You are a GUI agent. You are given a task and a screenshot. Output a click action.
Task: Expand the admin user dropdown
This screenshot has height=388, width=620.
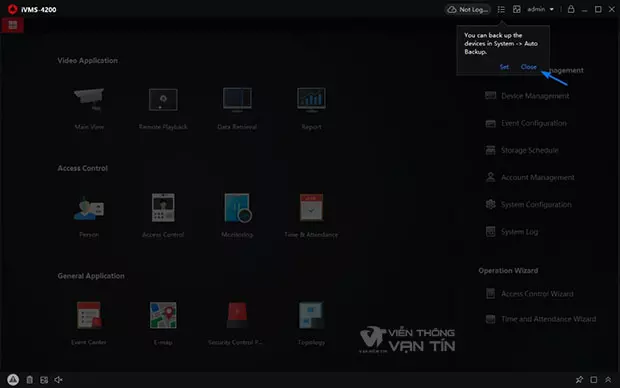pos(541,9)
